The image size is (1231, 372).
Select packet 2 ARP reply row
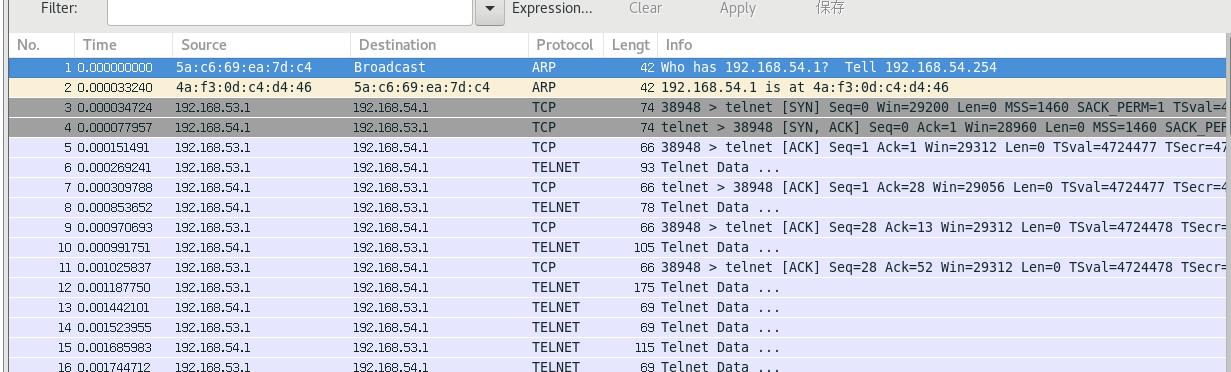618,87
